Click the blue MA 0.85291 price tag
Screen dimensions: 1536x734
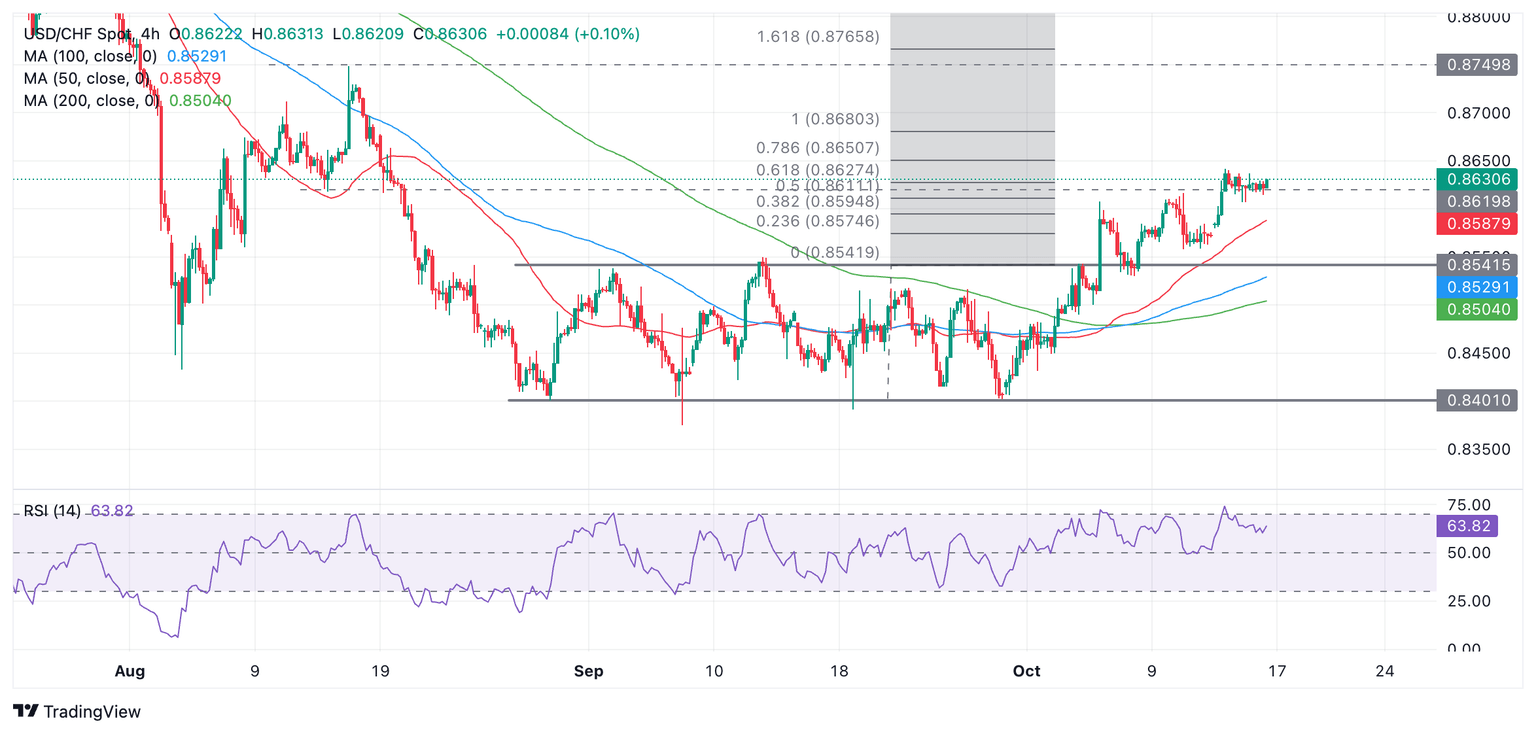1477,286
